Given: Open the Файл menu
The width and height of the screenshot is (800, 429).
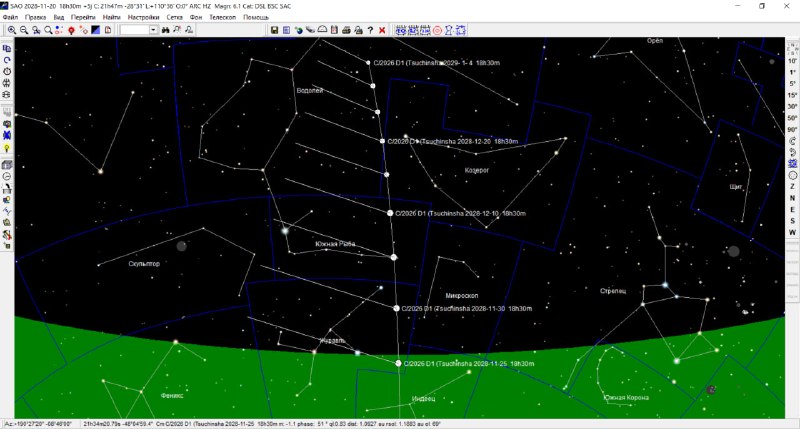Looking at the screenshot, I should click(x=10, y=17).
